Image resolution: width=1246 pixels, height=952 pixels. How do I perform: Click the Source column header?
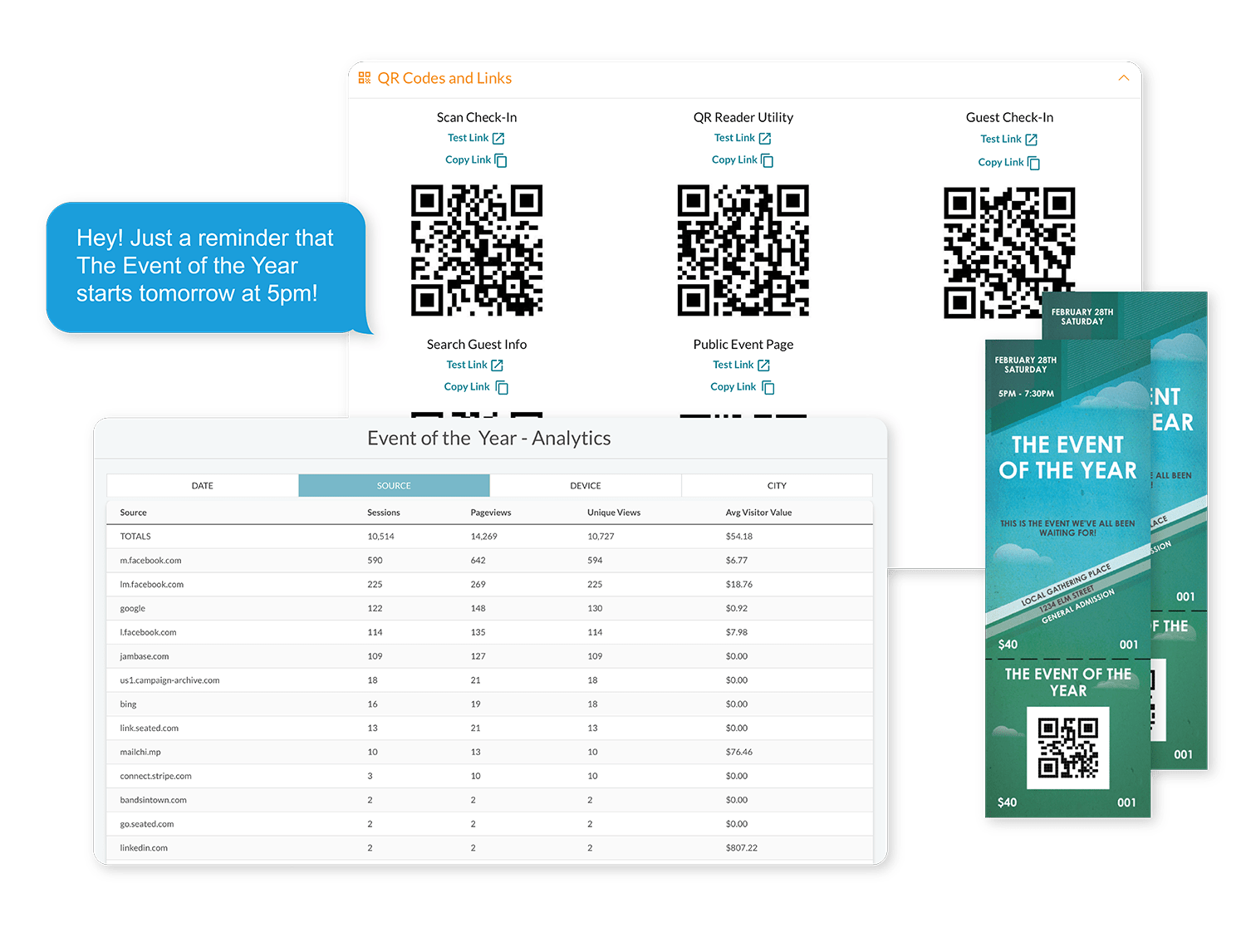pyautogui.click(x=133, y=513)
